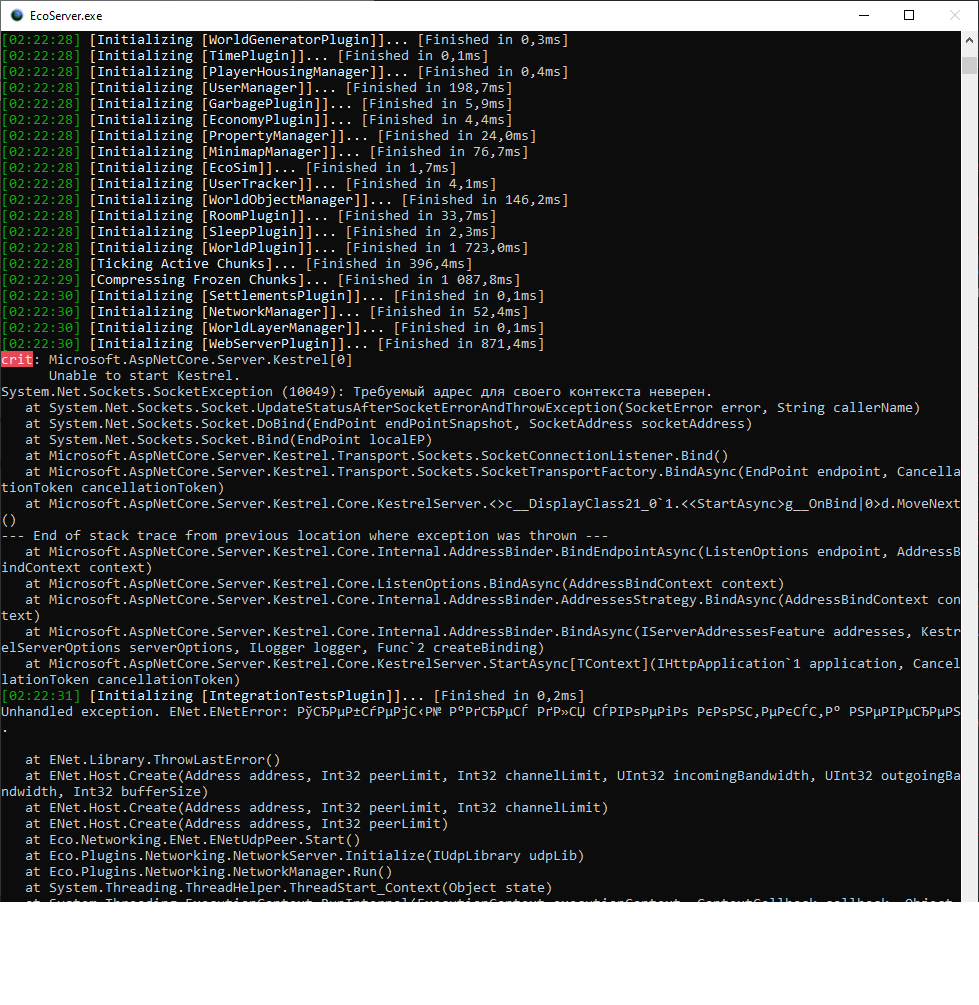The width and height of the screenshot is (979, 1005).
Task: Click the 'Ticking Active Chunks' line
Action: pyautogui.click(x=237, y=264)
